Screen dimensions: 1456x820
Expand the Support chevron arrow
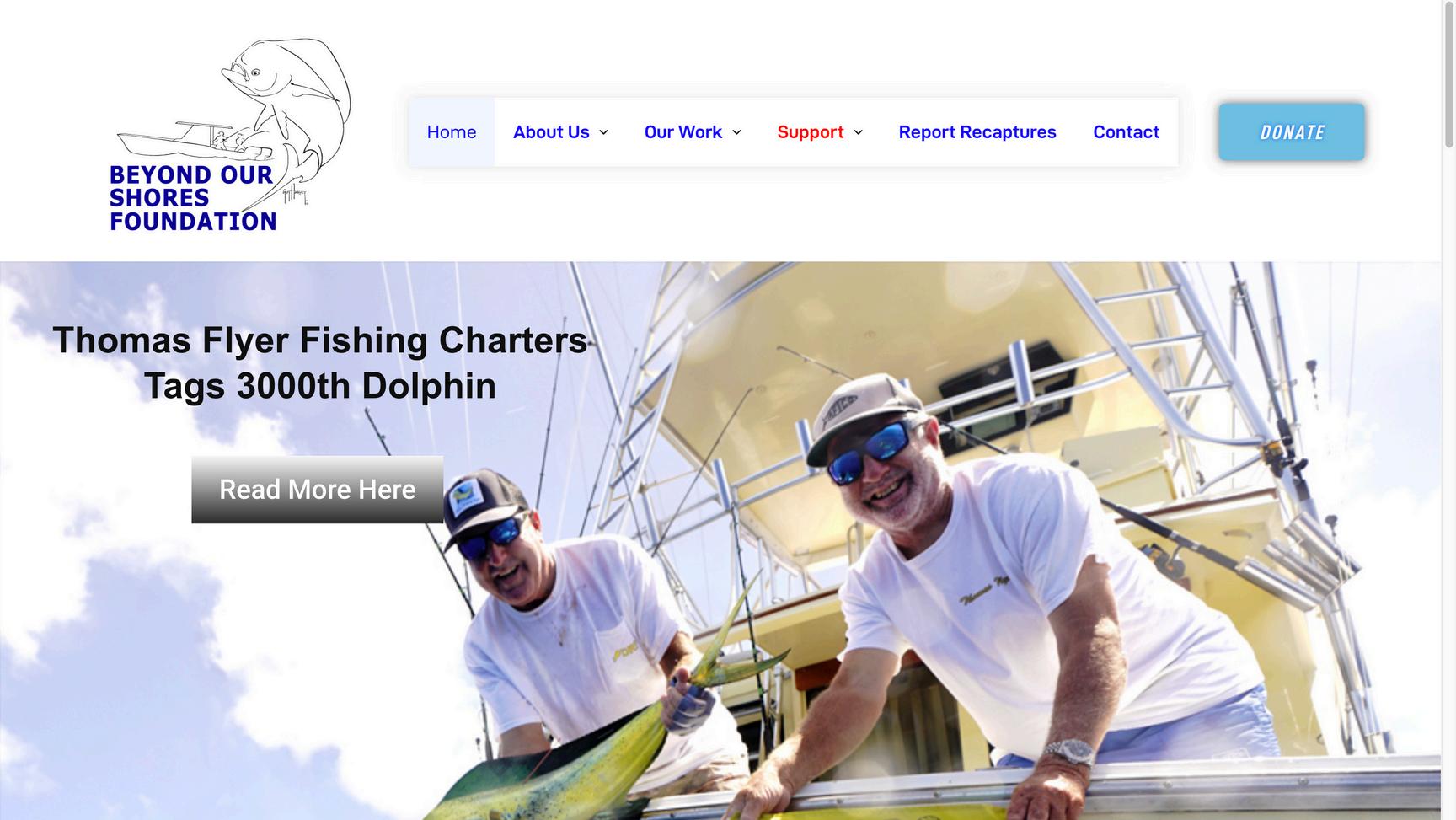[858, 132]
